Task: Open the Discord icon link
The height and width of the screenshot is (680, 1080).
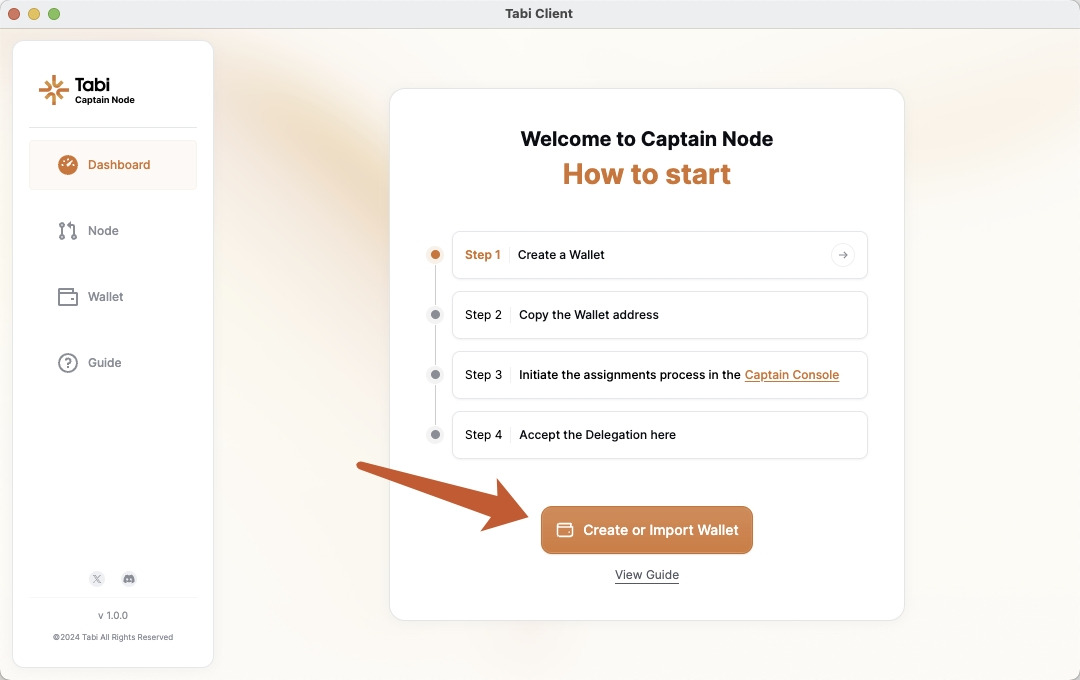Action: pos(129,579)
